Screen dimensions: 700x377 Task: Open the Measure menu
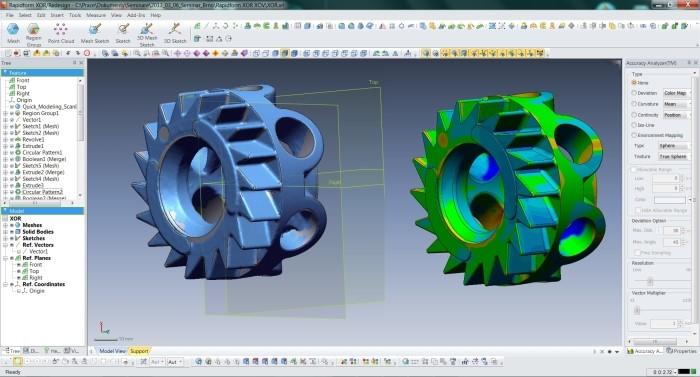coord(96,15)
